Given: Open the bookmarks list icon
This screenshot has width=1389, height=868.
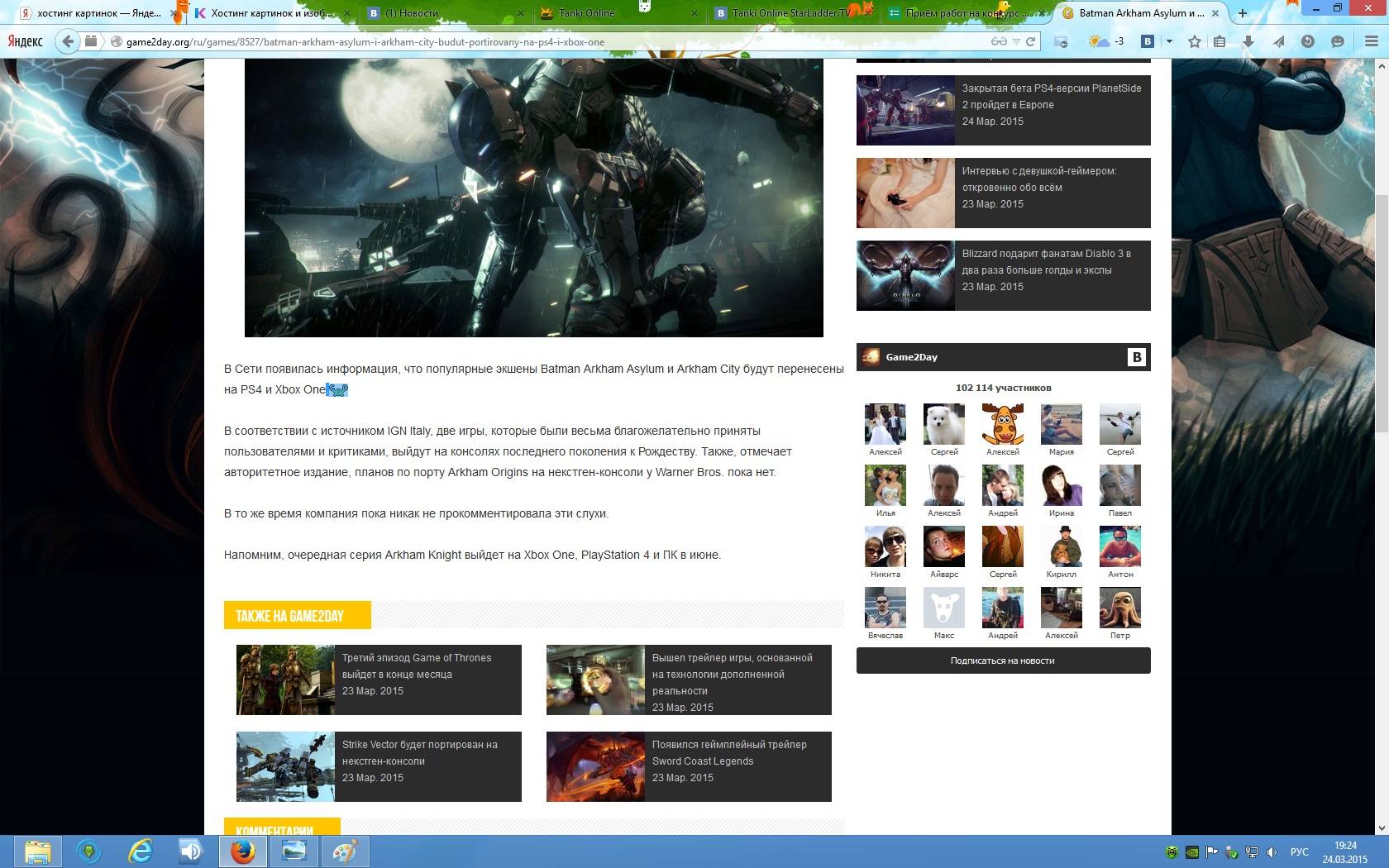Looking at the screenshot, I should tap(1220, 41).
